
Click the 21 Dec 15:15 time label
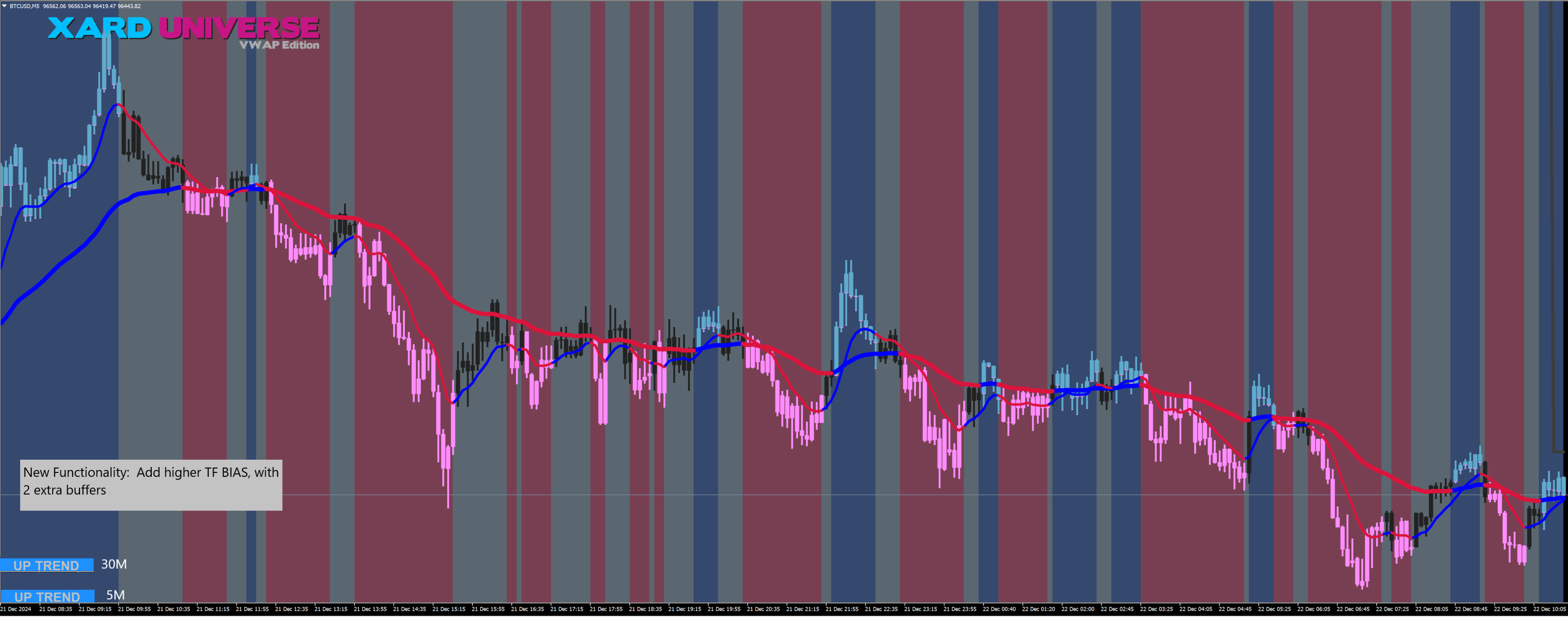449,609
